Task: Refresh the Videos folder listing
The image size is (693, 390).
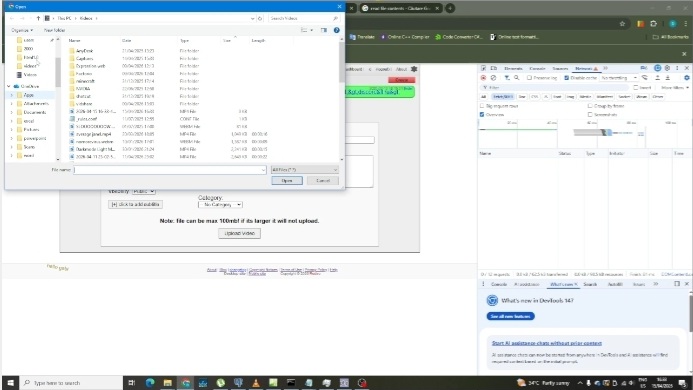Action: pos(260,18)
